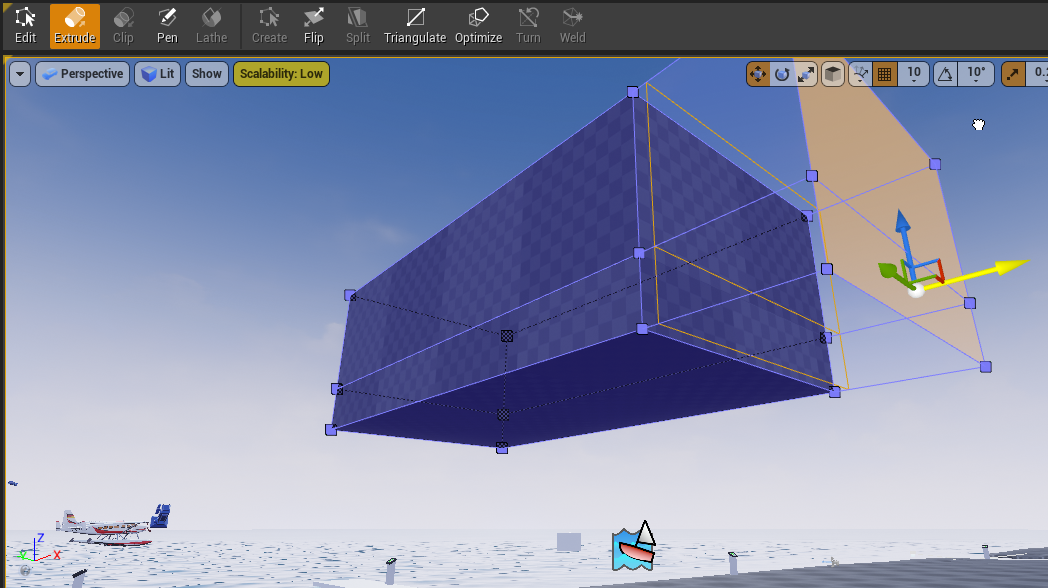The width and height of the screenshot is (1048, 588).
Task: Click the scale snap icon
Action: (x=805, y=73)
